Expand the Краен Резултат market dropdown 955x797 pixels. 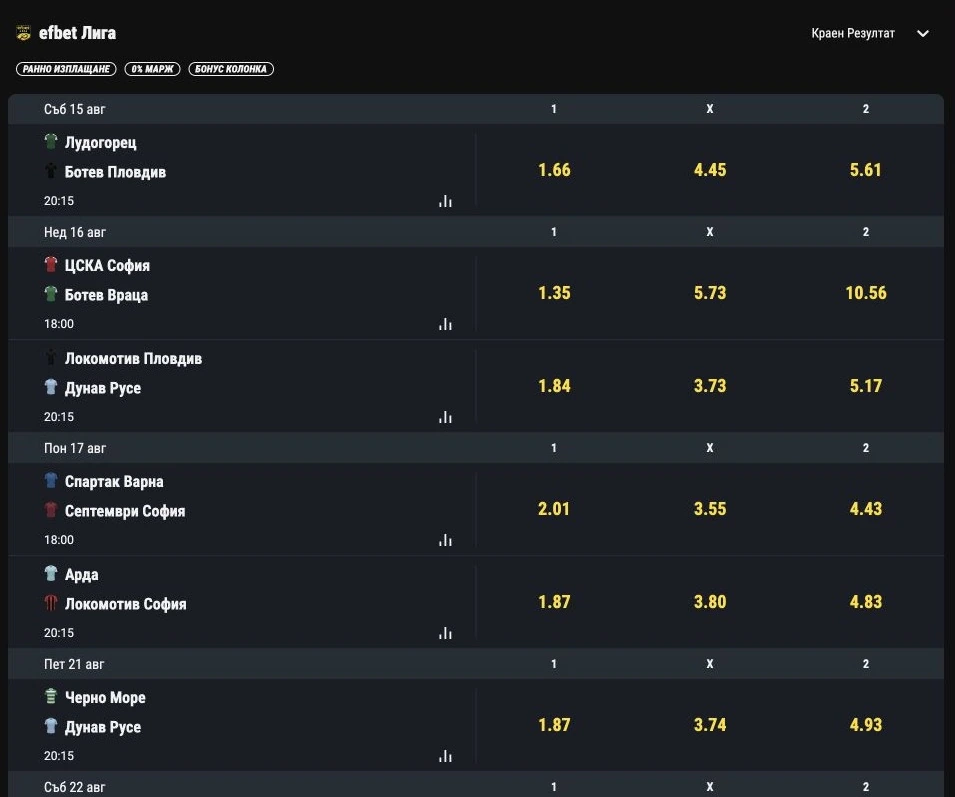click(x=870, y=33)
